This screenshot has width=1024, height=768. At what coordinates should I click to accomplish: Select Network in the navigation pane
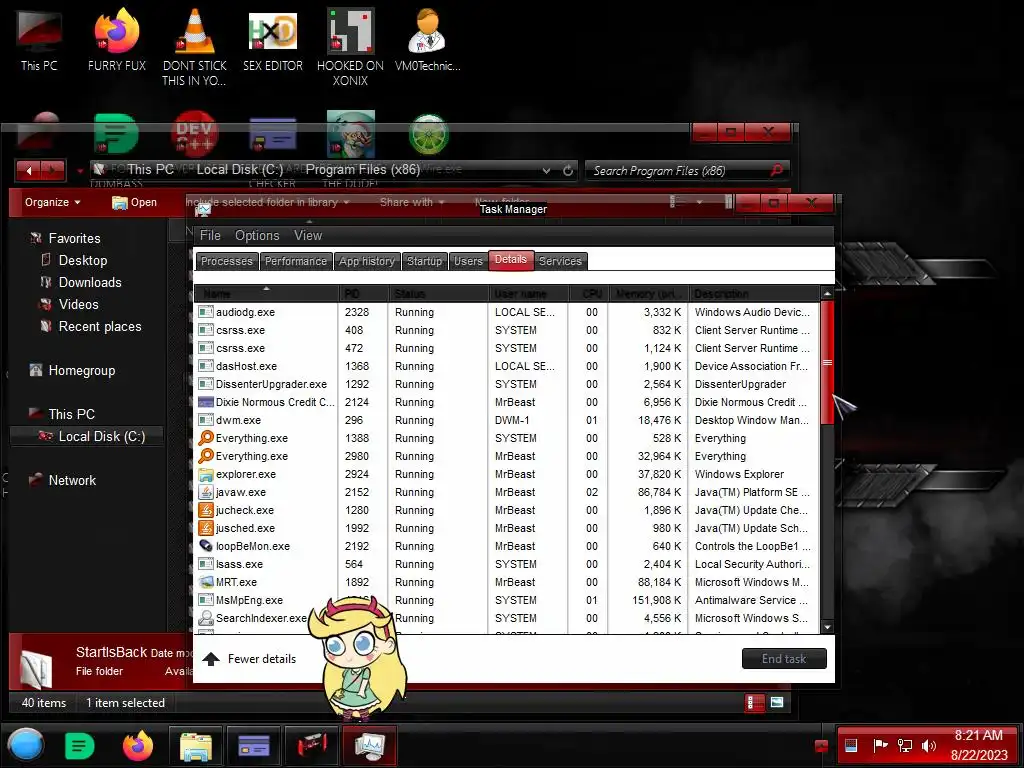click(x=71, y=480)
